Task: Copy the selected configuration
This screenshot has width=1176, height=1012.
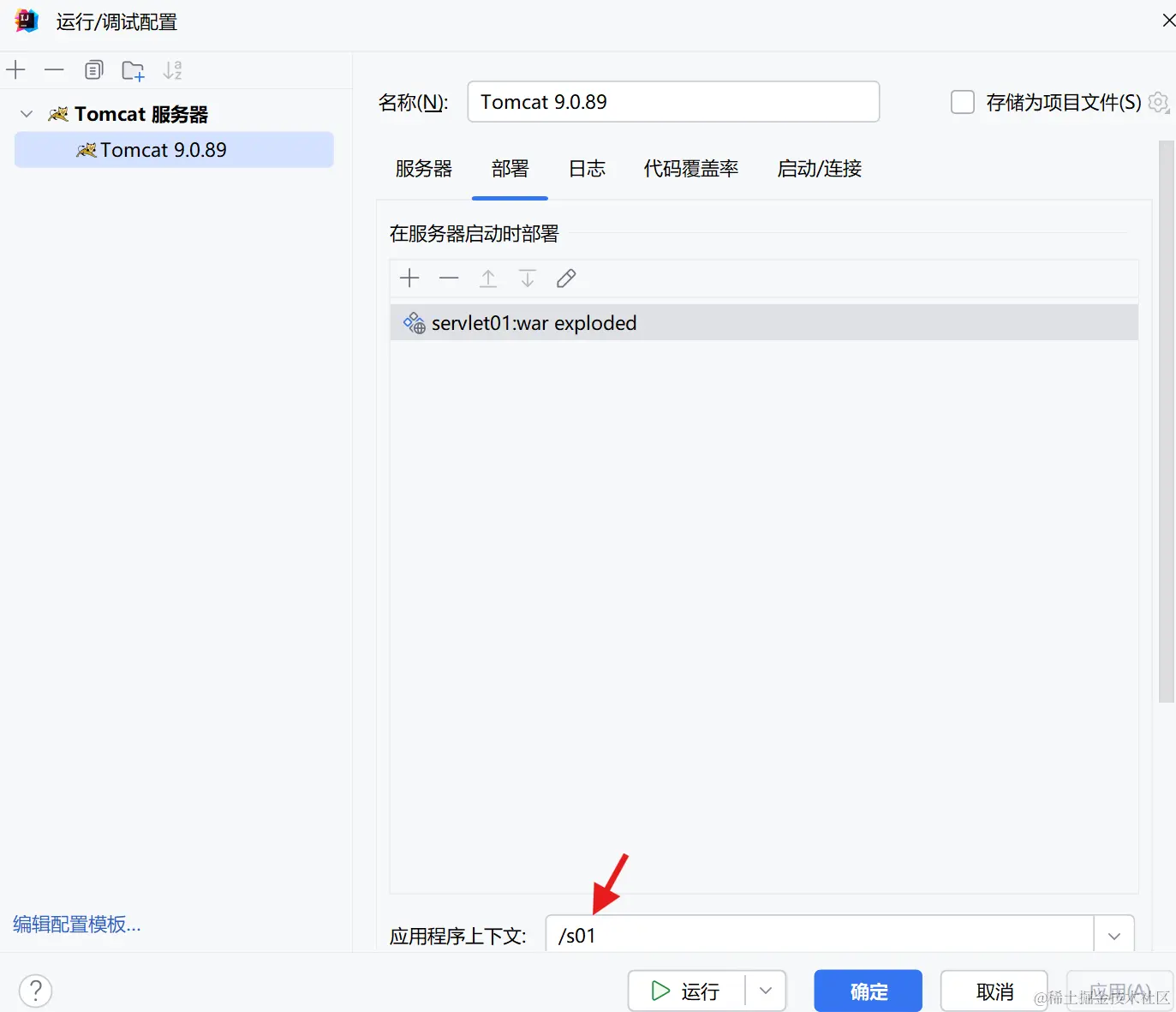Action: click(93, 69)
